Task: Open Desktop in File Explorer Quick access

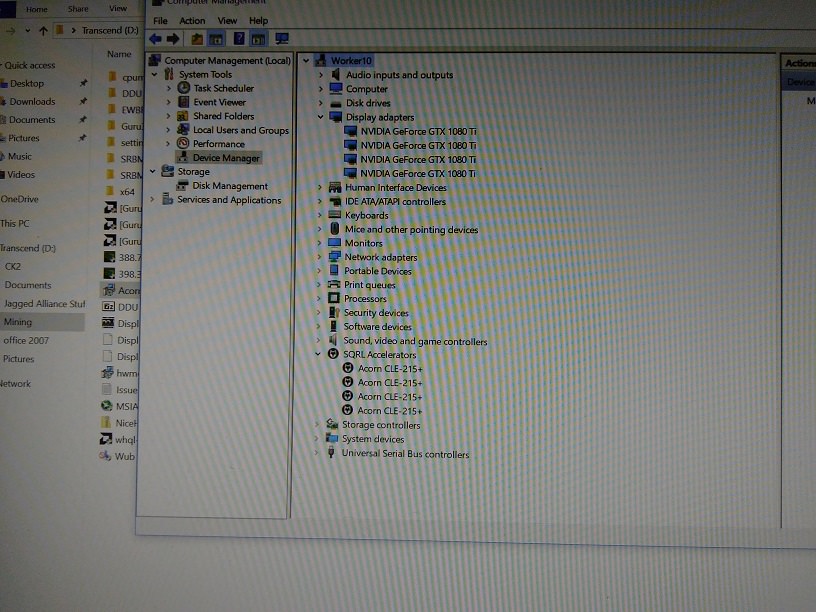Action: [x=27, y=83]
